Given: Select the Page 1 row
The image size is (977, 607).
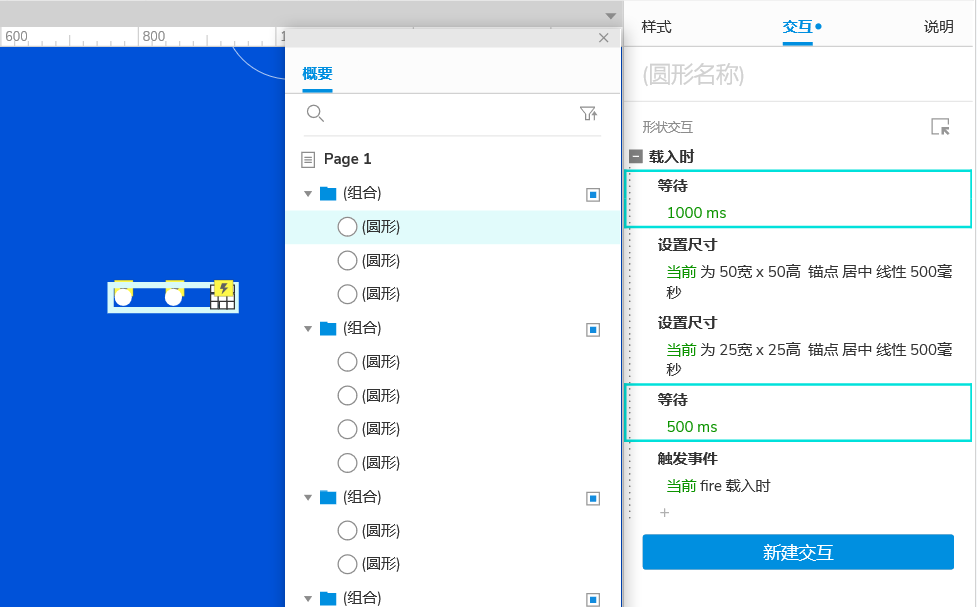Looking at the screenshot, I should click(453, 159).
